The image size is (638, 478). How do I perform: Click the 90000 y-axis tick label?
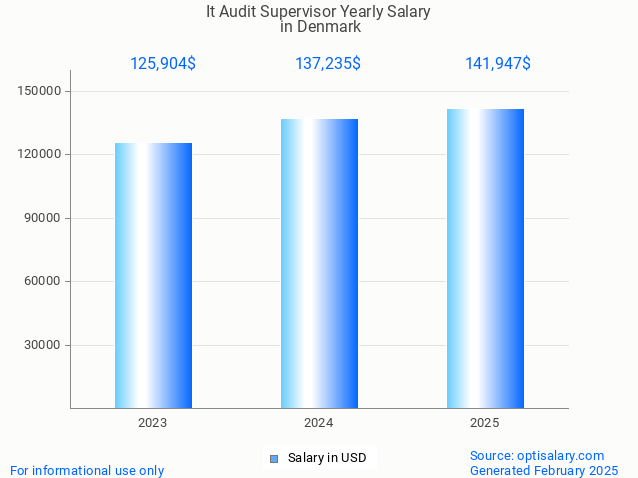44,218
